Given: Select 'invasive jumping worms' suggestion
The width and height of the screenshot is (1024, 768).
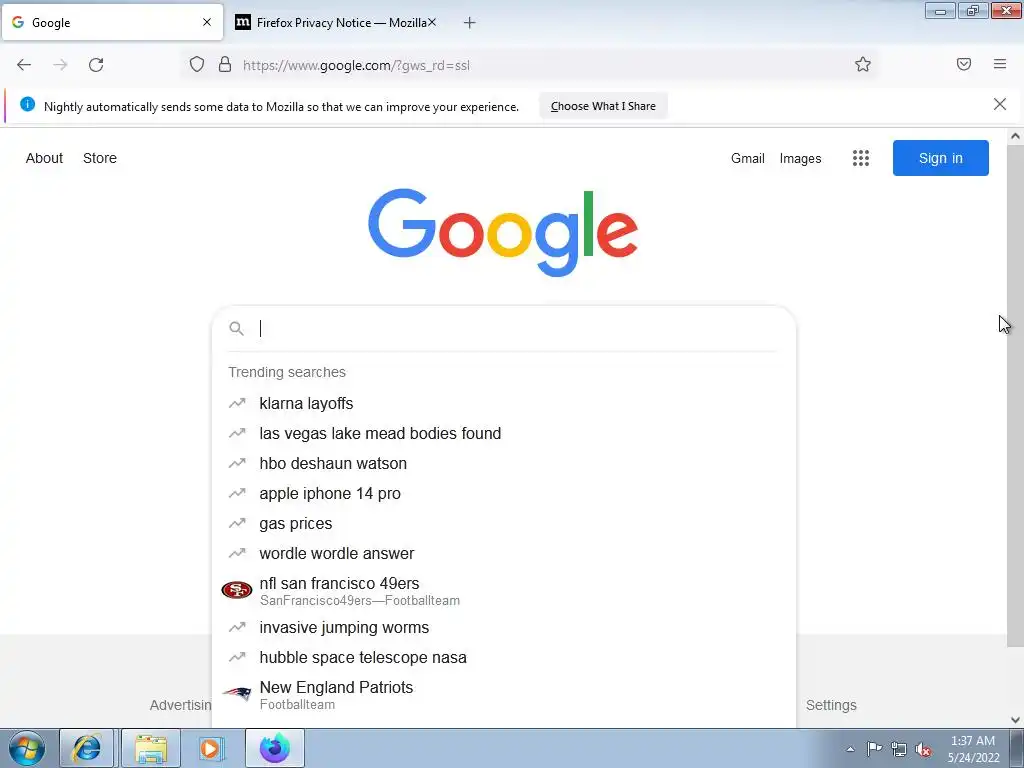Looking at the screenshot, I should tap(504, 628).
